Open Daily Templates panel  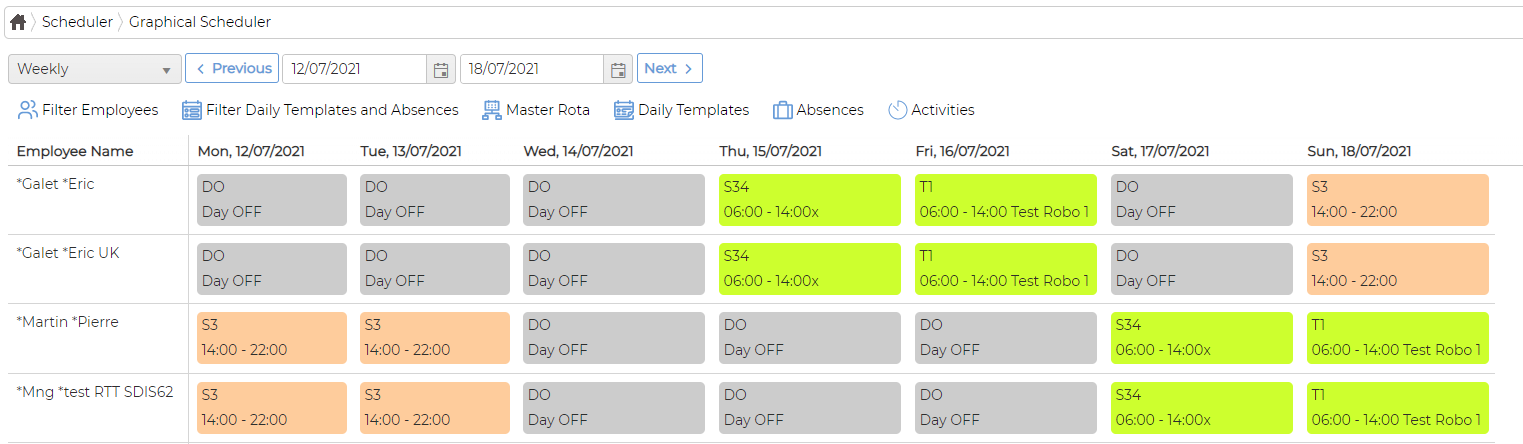[681, 110]
